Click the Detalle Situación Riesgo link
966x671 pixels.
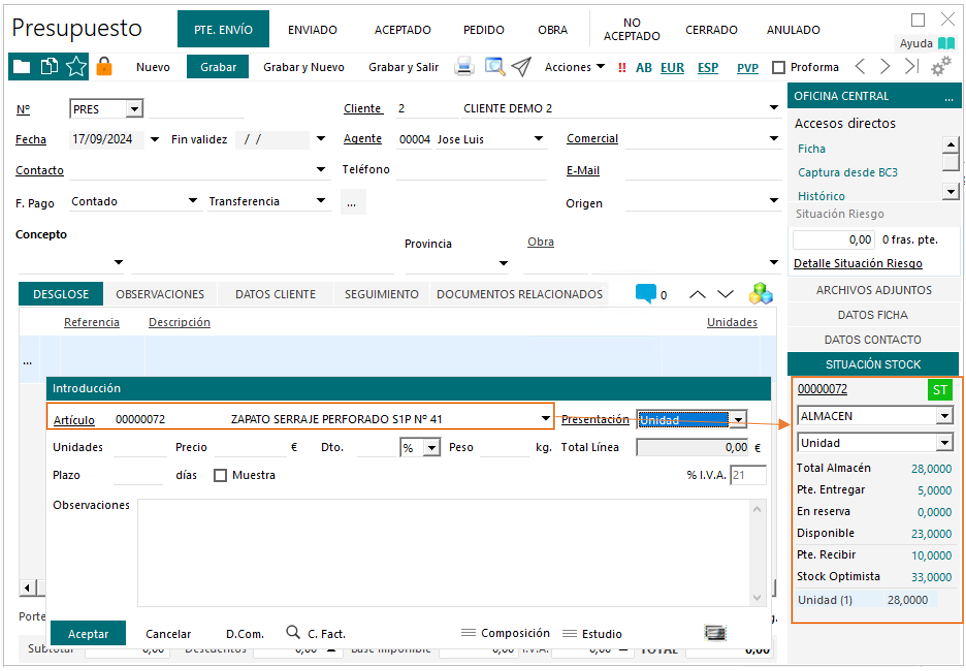coord(857,263)
